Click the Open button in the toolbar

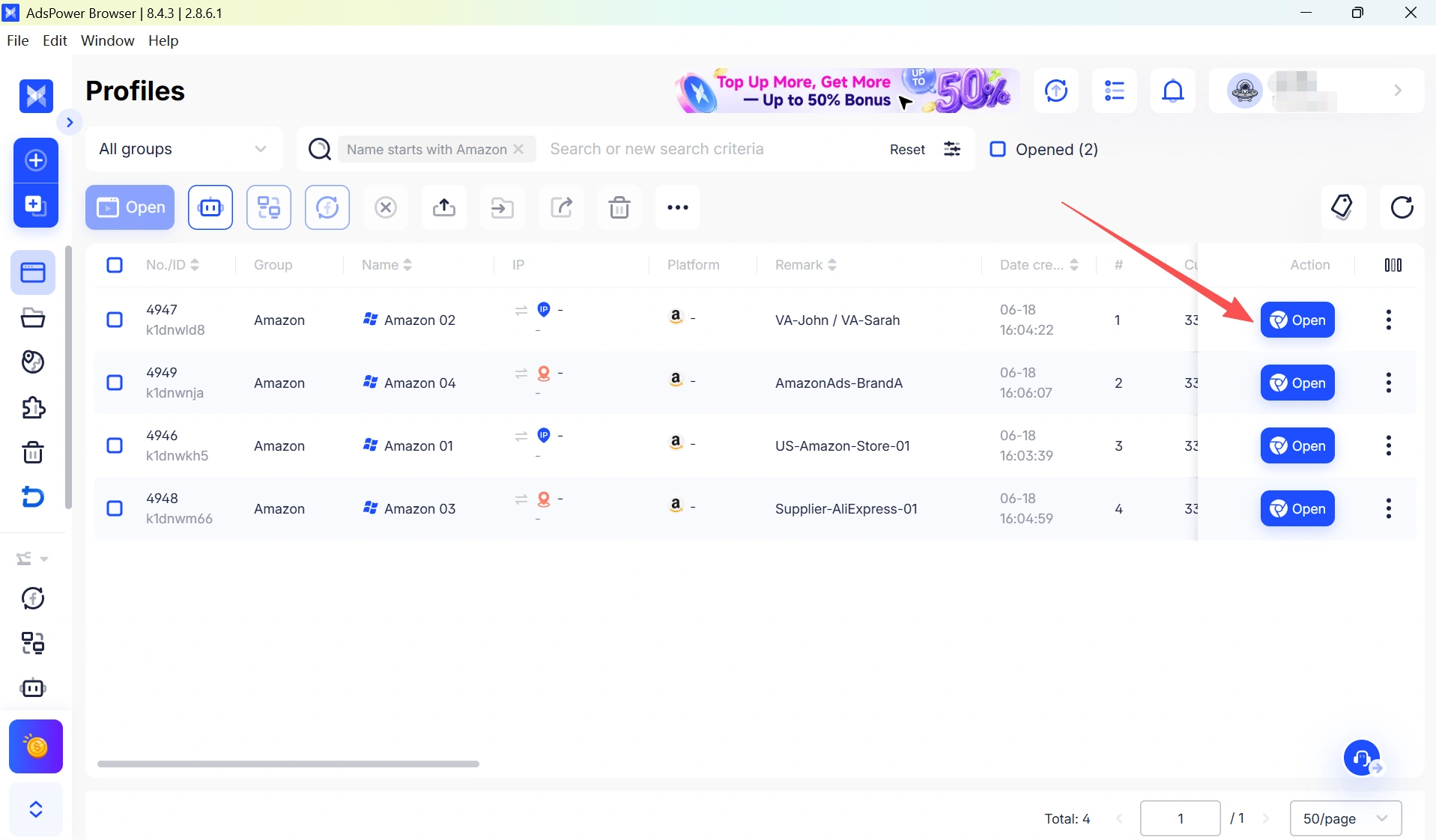pyautogui.click(x=130, y=207)
